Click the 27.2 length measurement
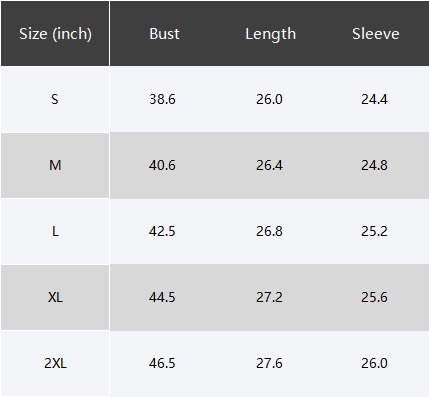The width and height of the screenshot is (429, 397). coord(269,297)
